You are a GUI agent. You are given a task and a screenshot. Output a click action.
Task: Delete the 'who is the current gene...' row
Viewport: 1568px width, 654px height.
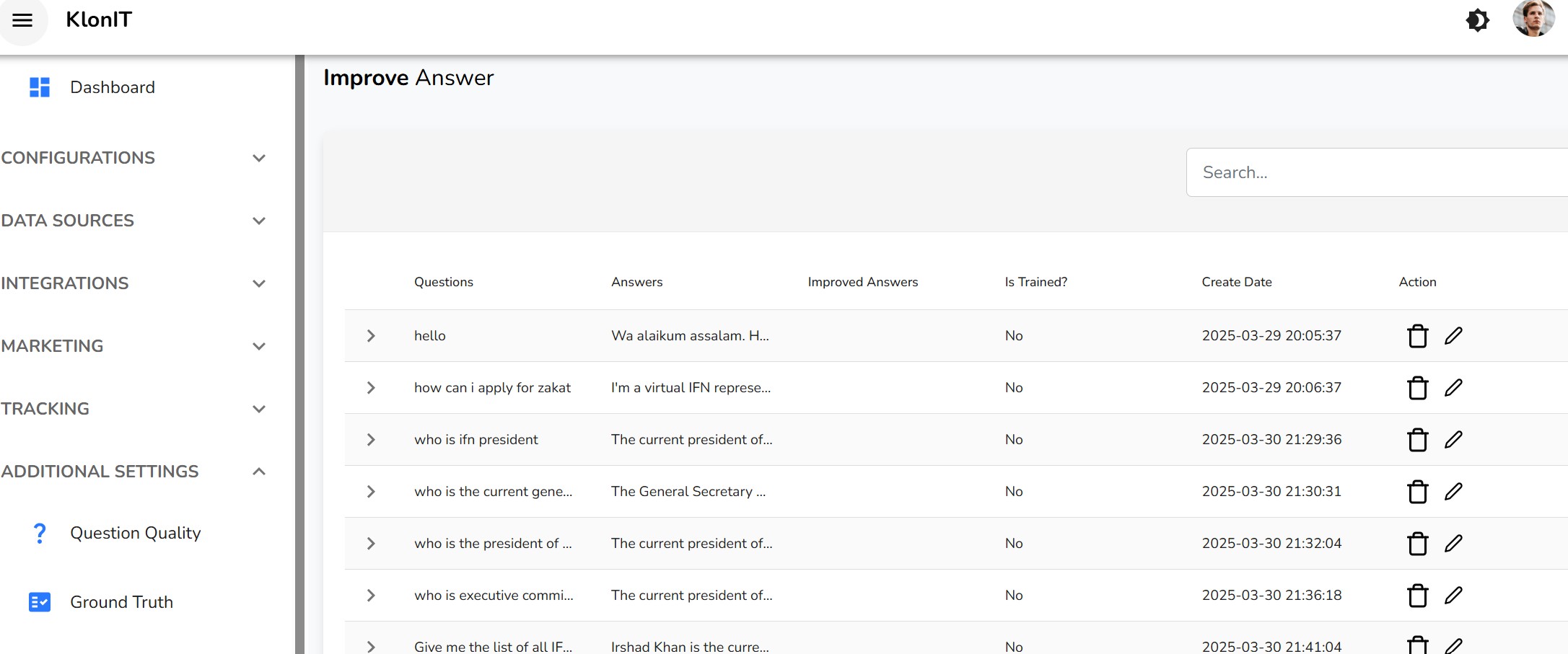(1417, 492)
